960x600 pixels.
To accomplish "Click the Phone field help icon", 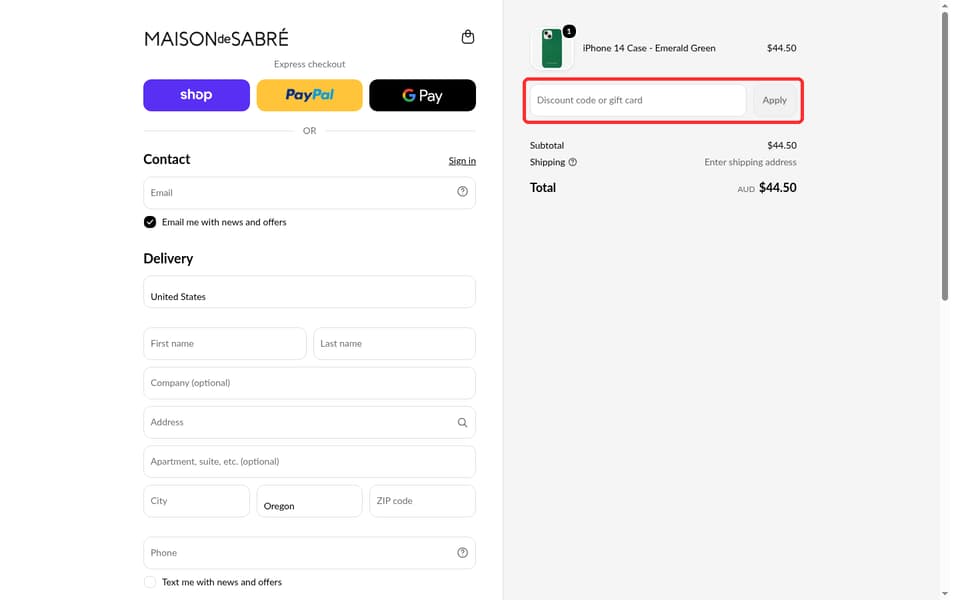I will click(x=462, y=553).
